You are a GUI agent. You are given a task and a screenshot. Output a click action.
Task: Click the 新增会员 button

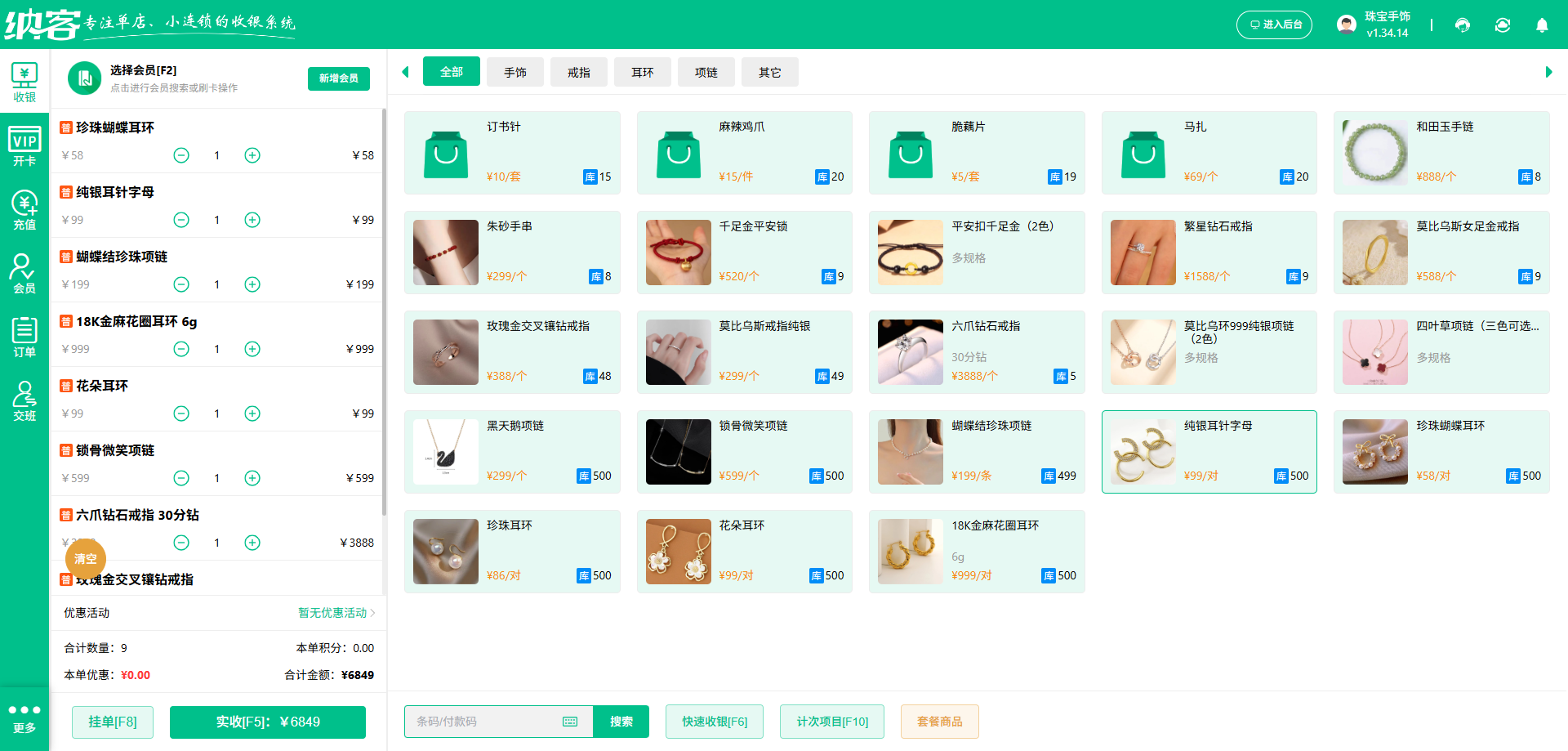tap(339, 78)
